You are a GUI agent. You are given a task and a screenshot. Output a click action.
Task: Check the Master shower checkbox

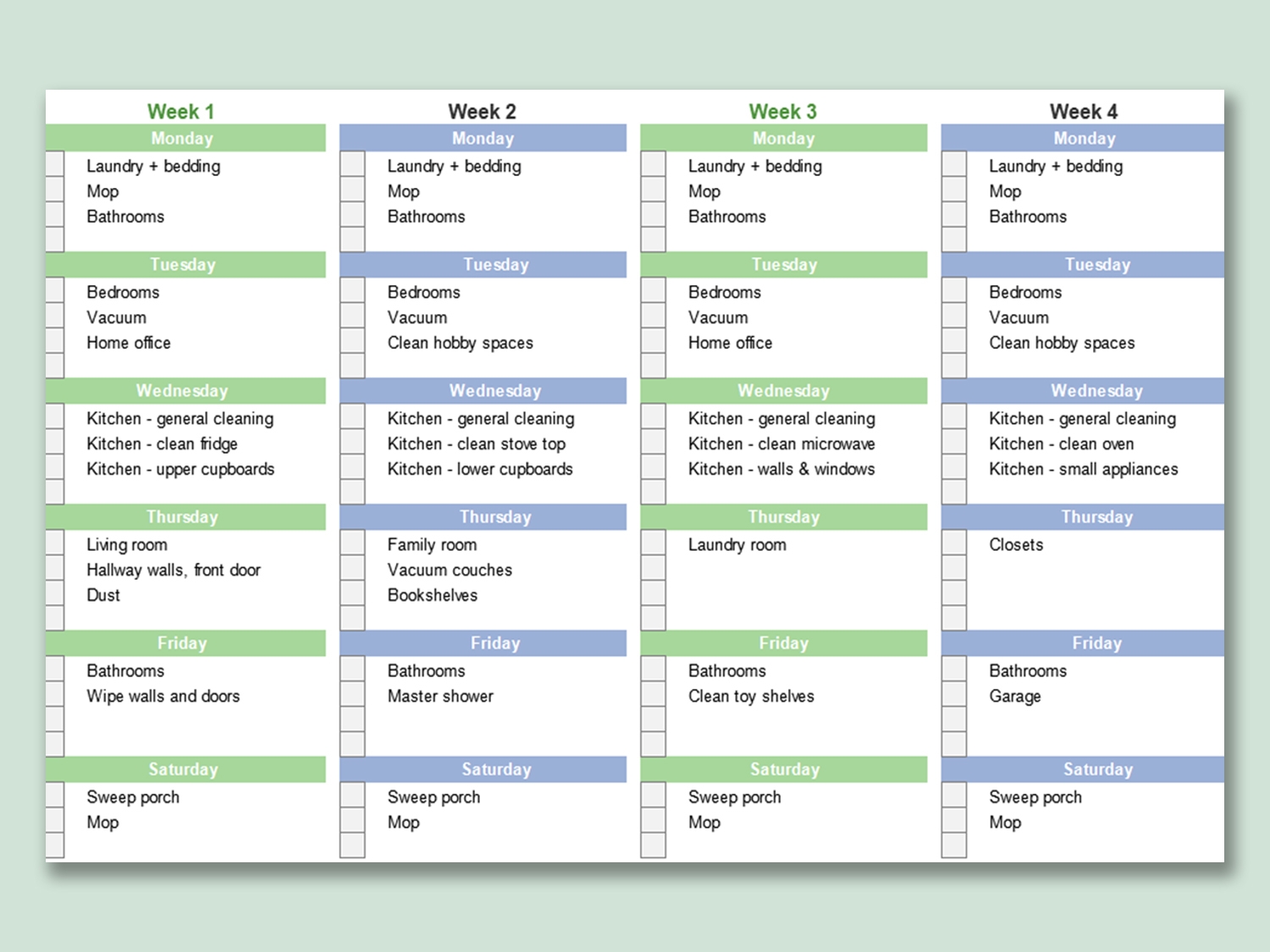(352, 695)
